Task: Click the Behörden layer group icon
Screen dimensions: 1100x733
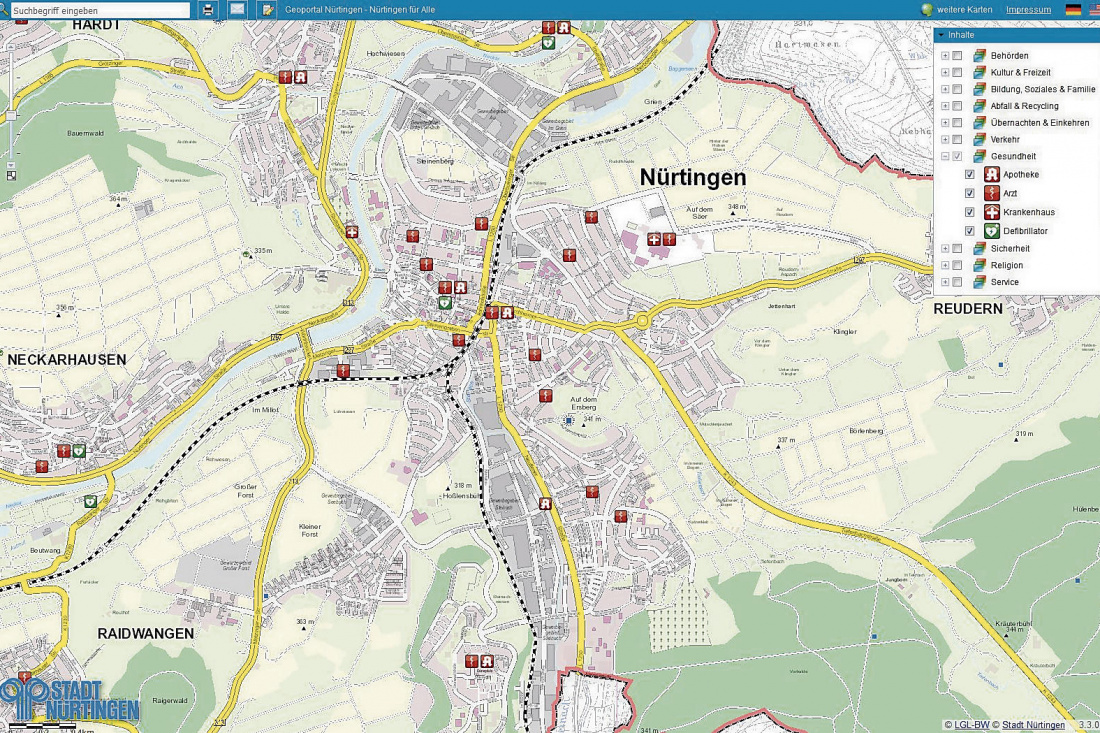Action: pos(979,55)
